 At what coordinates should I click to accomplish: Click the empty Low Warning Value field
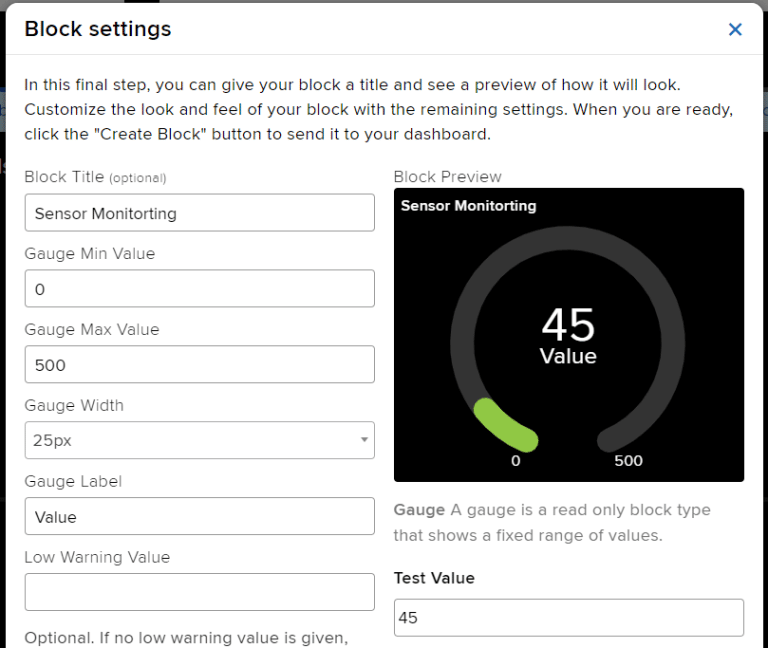click(x=199, y=592)
